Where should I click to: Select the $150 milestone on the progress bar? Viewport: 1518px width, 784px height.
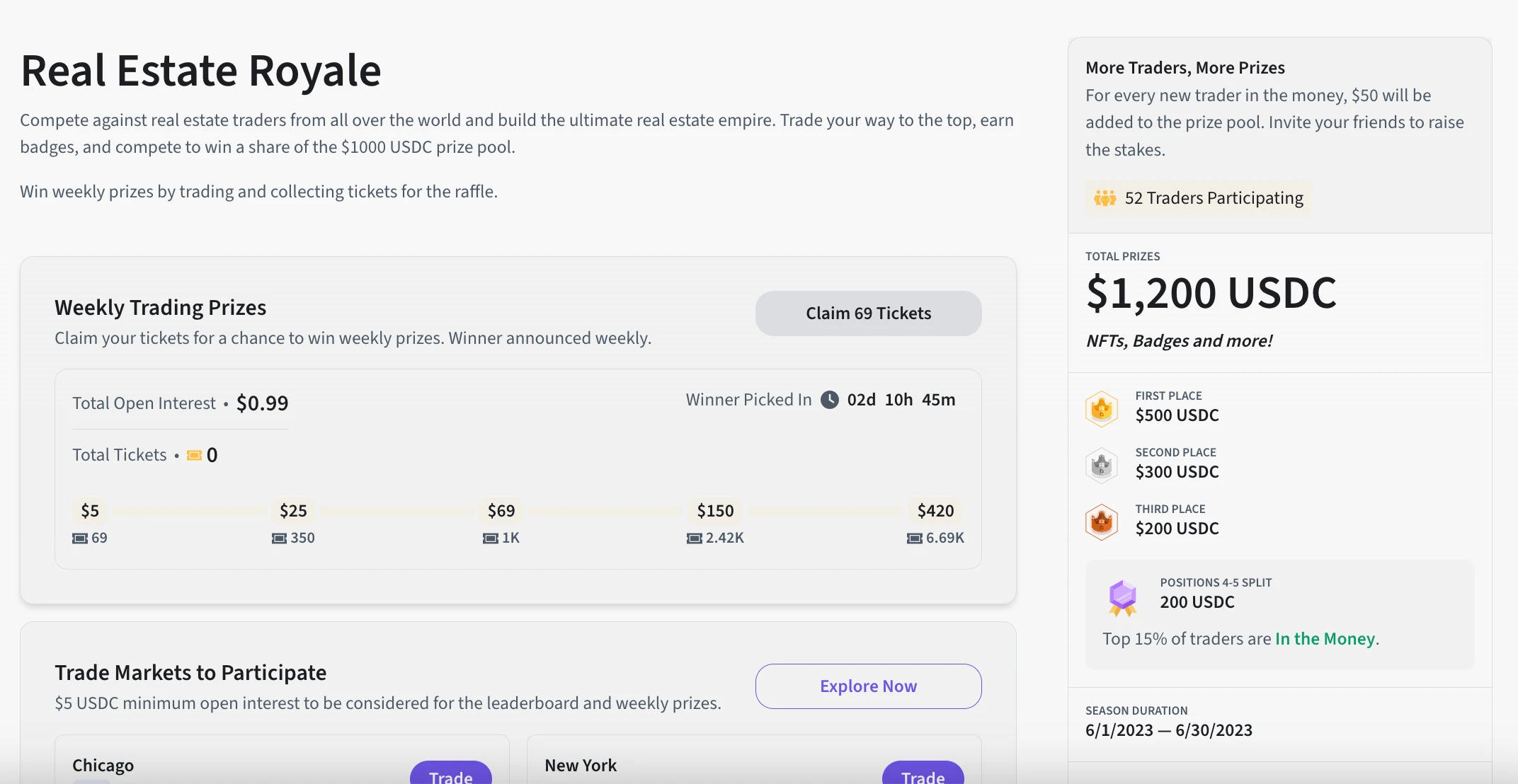pyautogui.click(x=715, y=511)
